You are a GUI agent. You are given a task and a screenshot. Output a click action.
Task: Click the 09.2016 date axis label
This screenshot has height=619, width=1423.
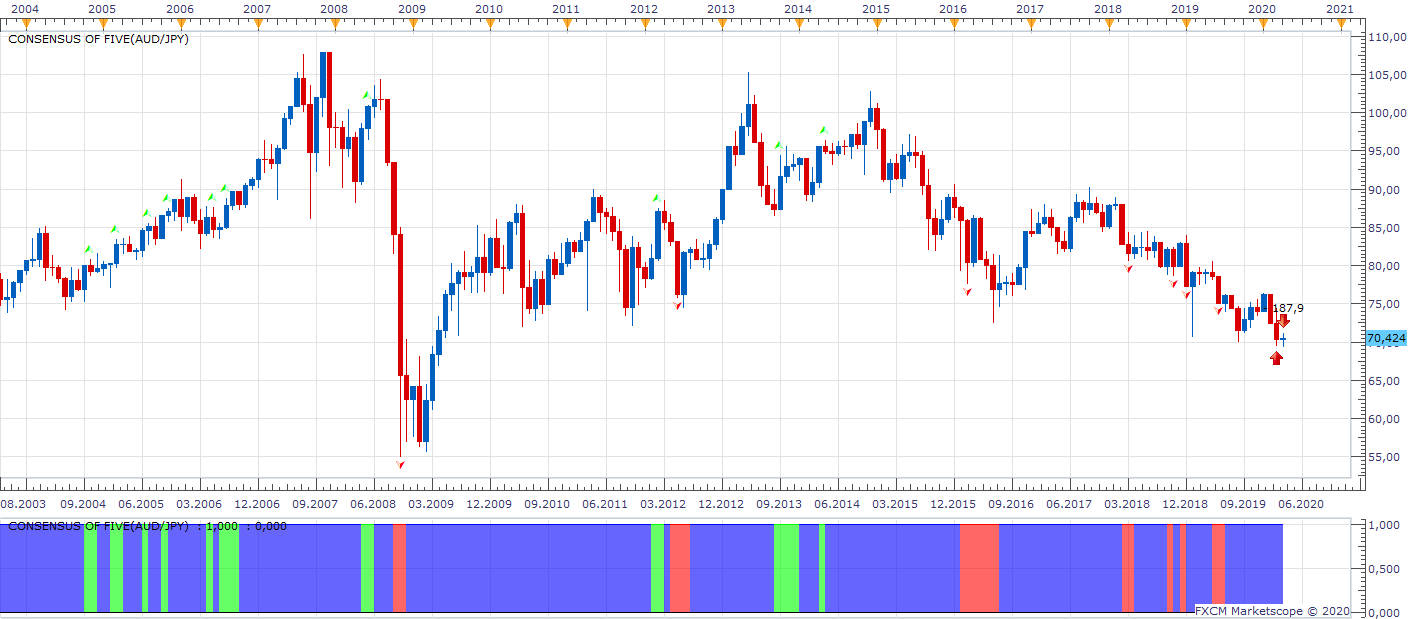pyautogui.click(x=1011, y=505)
